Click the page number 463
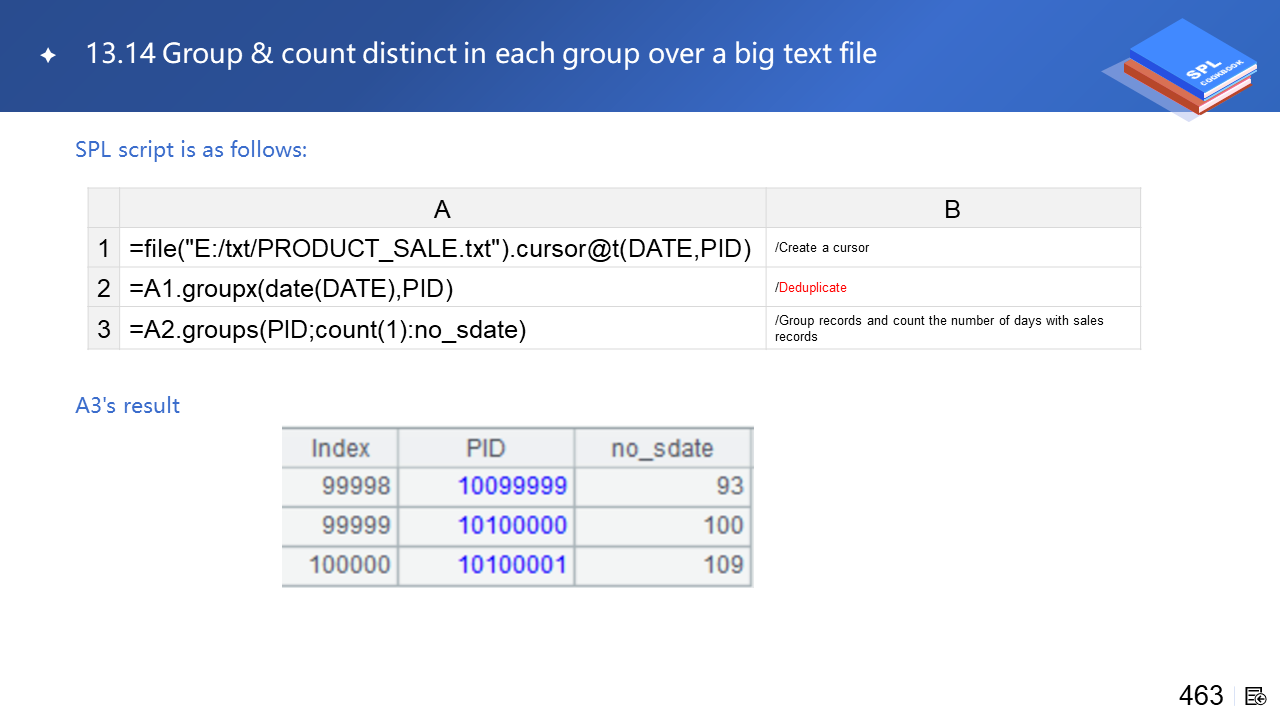The height and width of the screenshot is (720, 1280). tap(1201, 696)
